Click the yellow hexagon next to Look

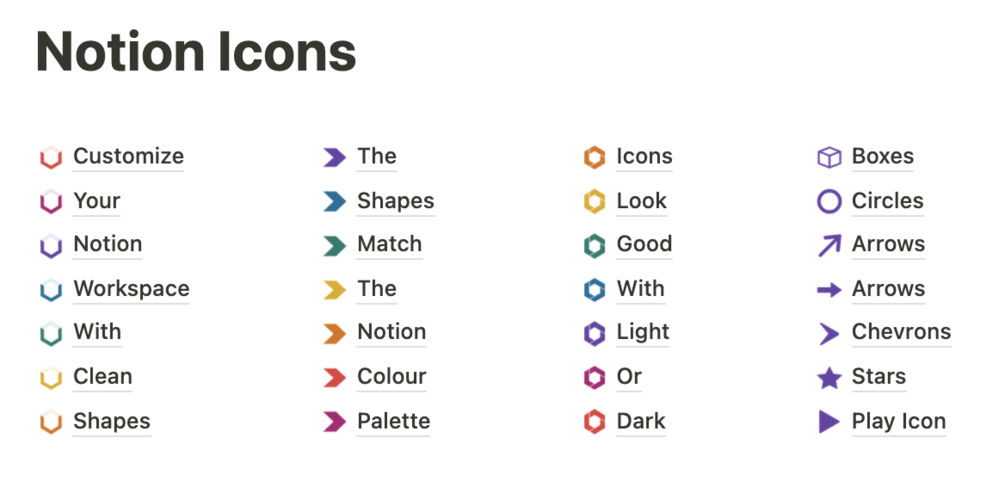[594, 202]
